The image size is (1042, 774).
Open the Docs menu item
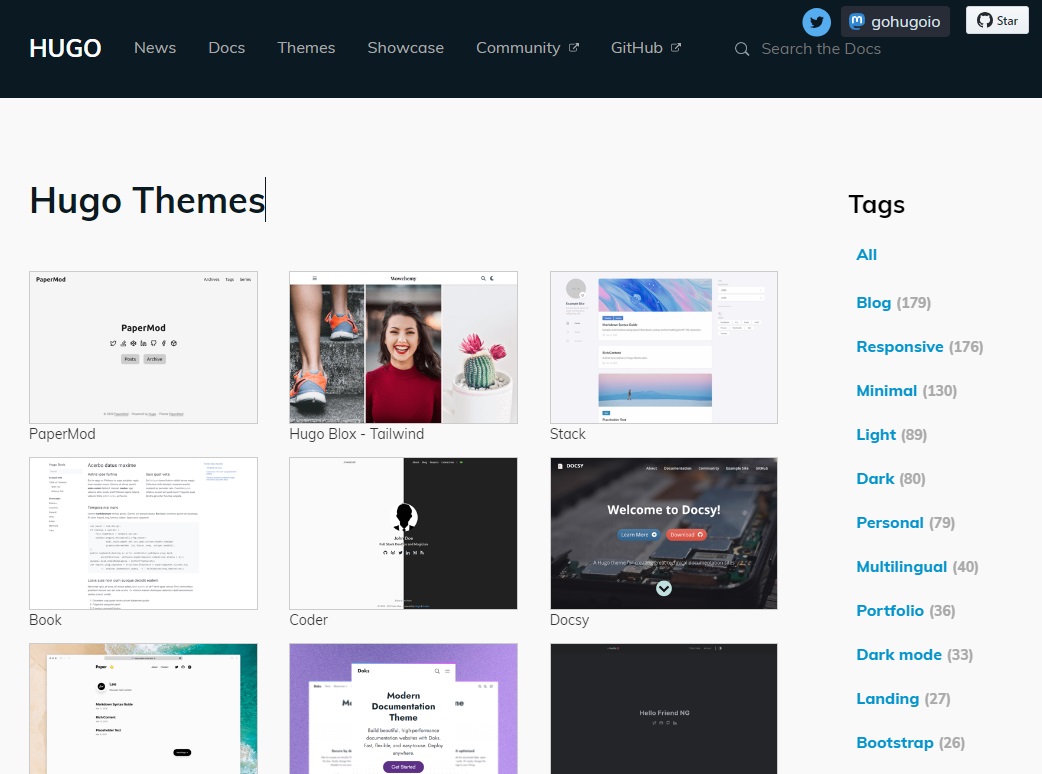tap(227, 48)
